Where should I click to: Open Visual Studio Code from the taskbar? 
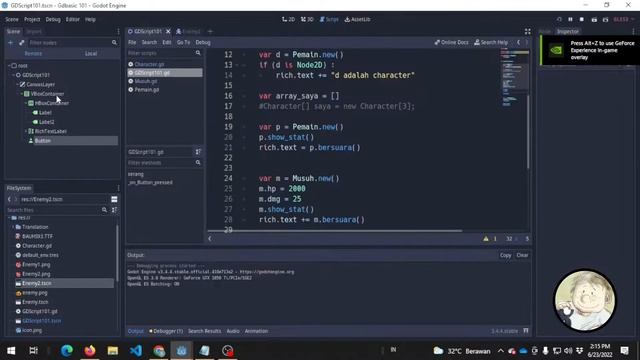(x=136, y=351)
